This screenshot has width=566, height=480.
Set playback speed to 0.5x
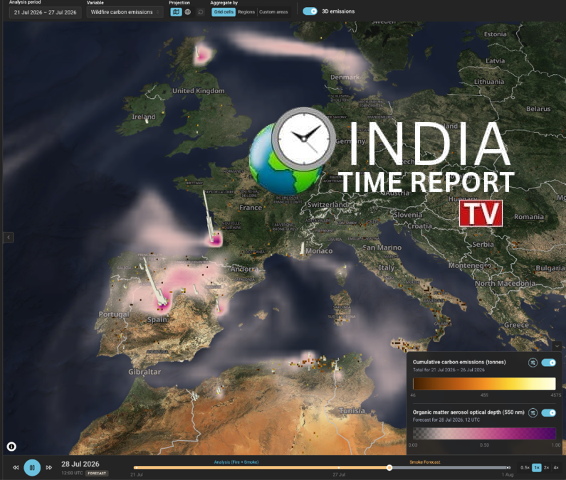coord(525,468)
